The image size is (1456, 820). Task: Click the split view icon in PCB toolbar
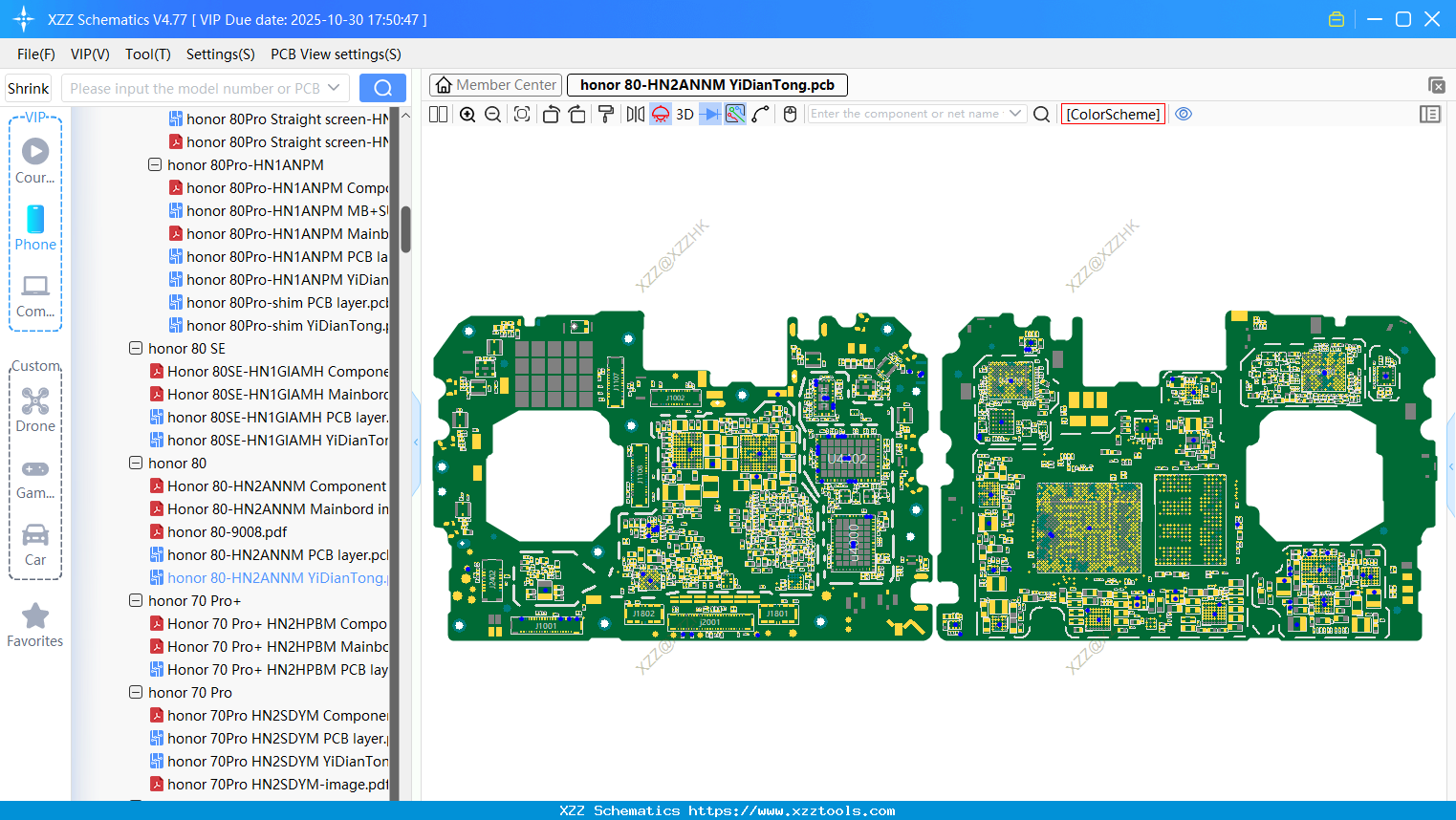(x=439, y=115)
